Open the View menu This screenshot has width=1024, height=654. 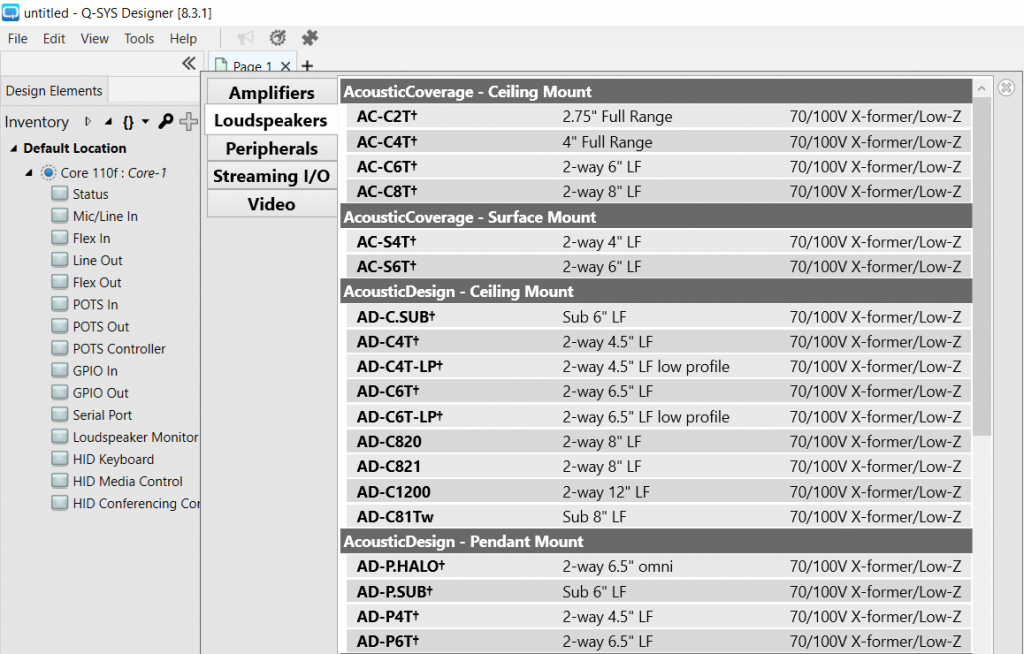coord(95,39)
